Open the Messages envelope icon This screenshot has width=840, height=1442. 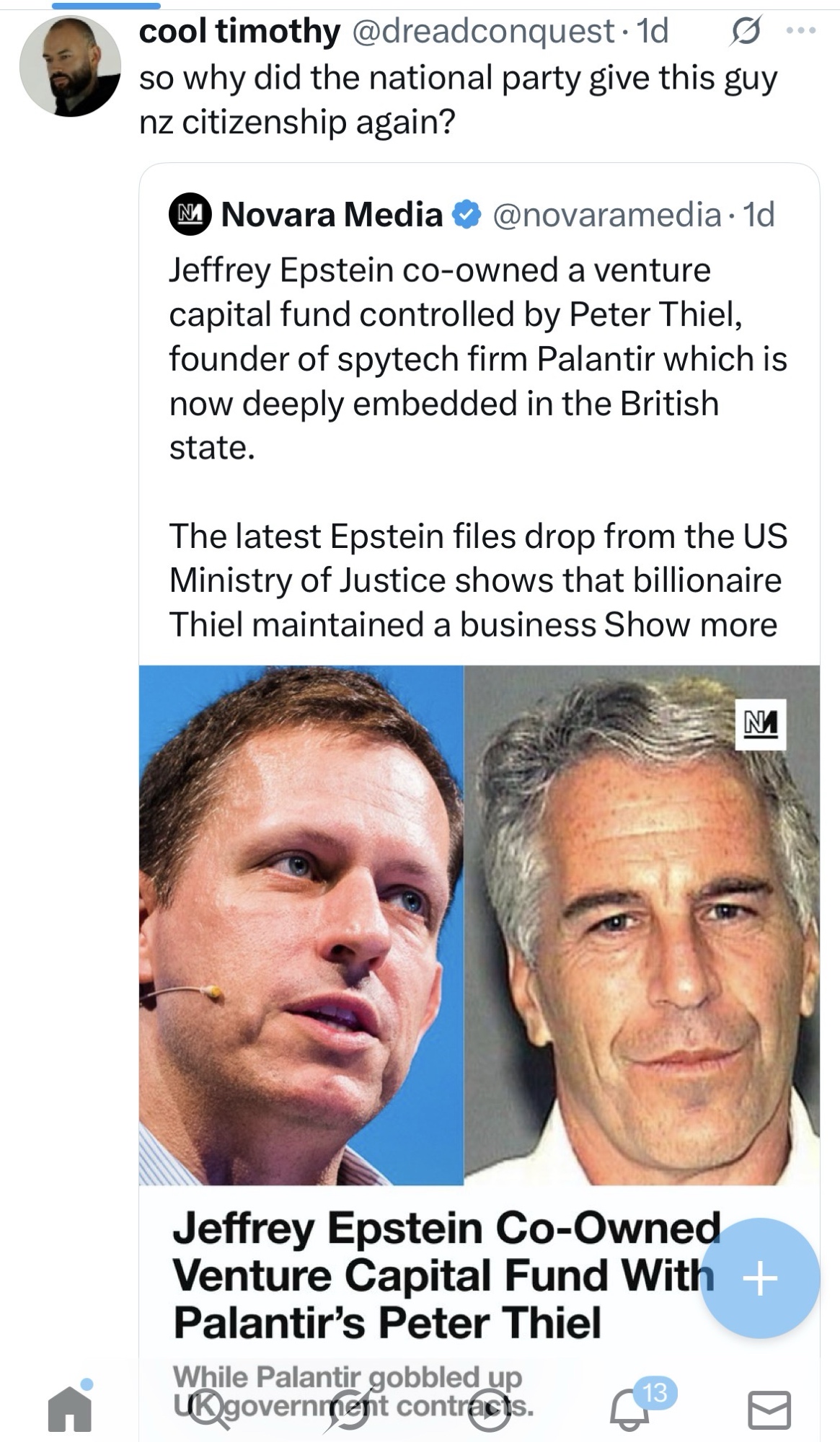769,1410
